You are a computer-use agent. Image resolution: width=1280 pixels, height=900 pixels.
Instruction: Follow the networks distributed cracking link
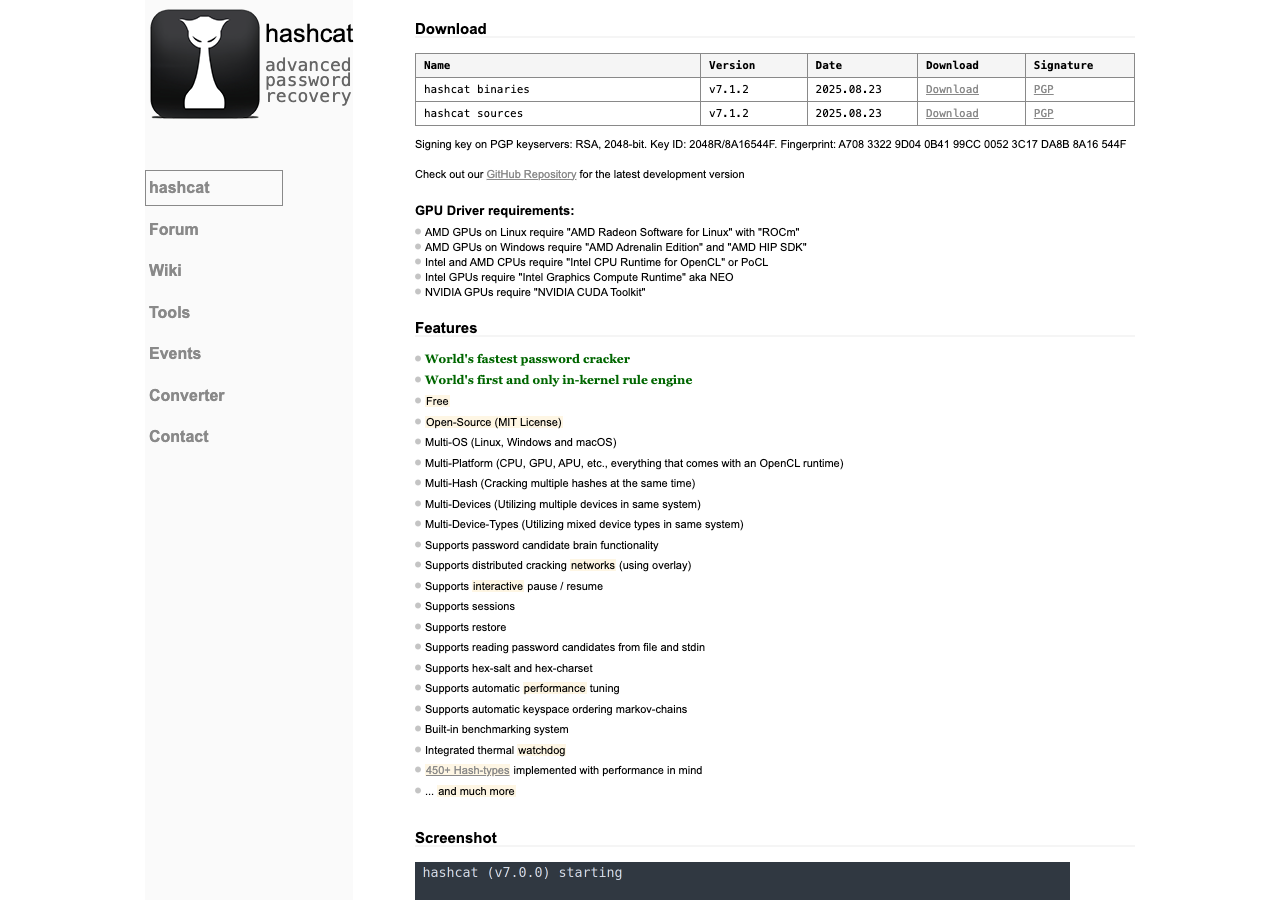[x=592, y=565]
